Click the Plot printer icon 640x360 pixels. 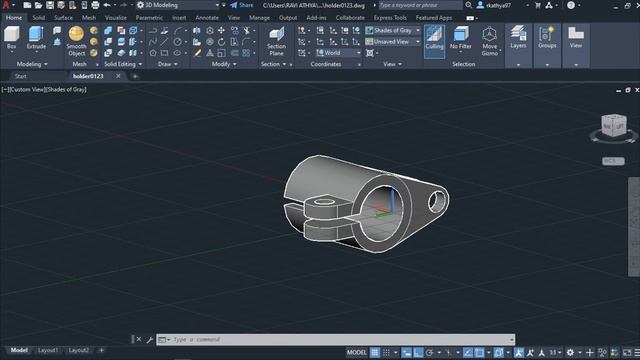[95, 5]
